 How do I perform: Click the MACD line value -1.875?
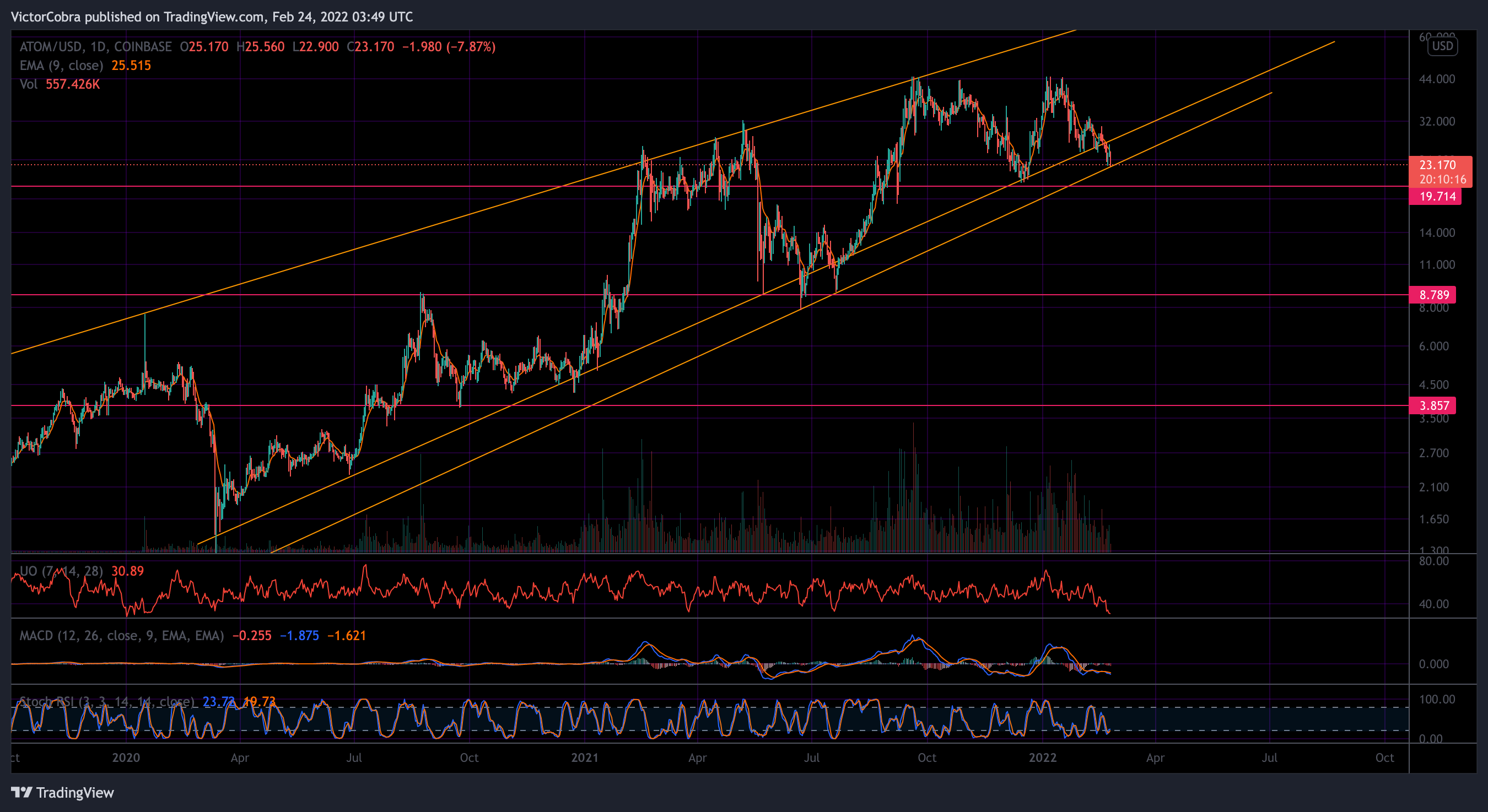point(299,636)
